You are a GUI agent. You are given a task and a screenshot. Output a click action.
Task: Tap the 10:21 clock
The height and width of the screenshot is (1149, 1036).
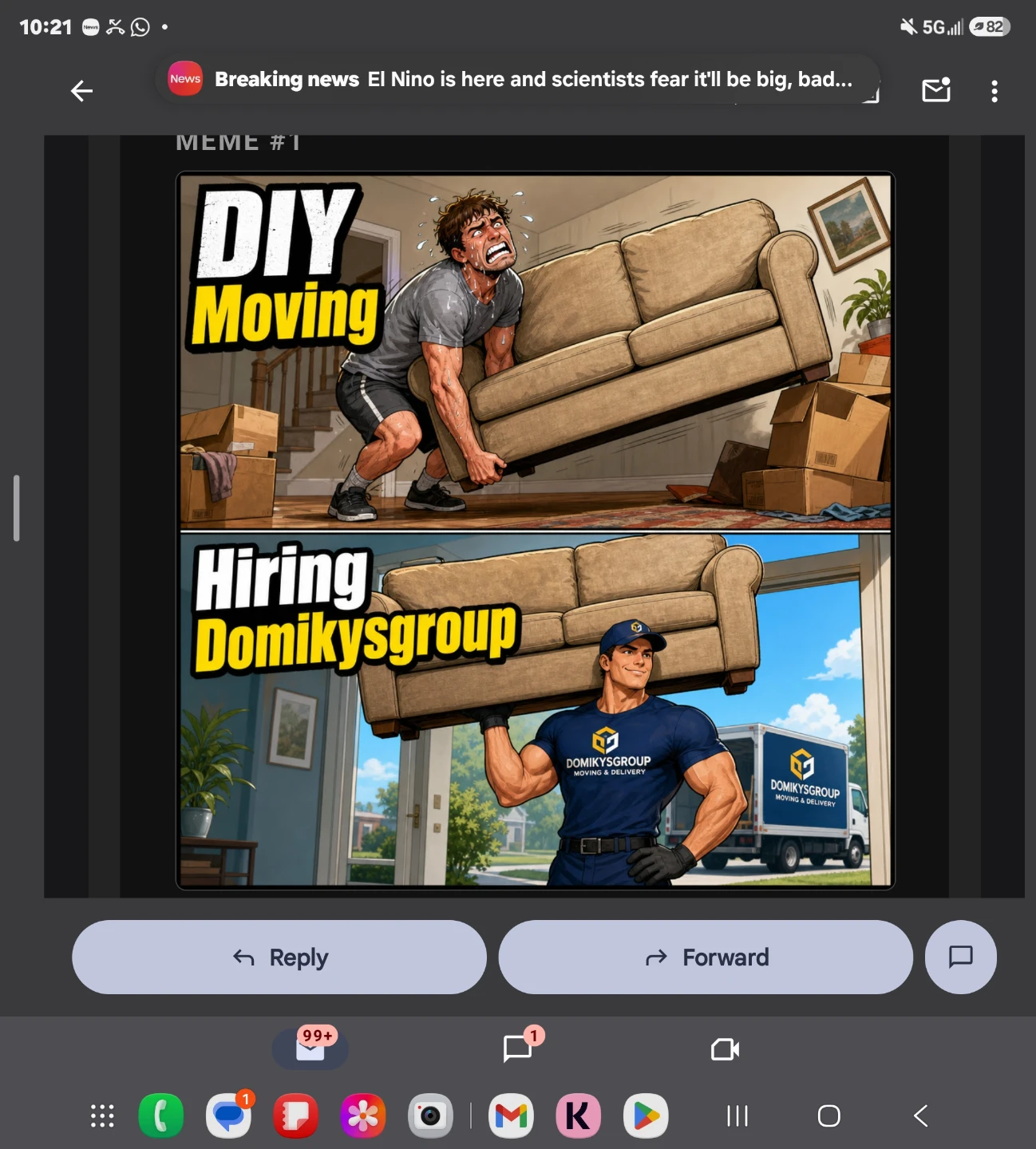tap(45, 27)
